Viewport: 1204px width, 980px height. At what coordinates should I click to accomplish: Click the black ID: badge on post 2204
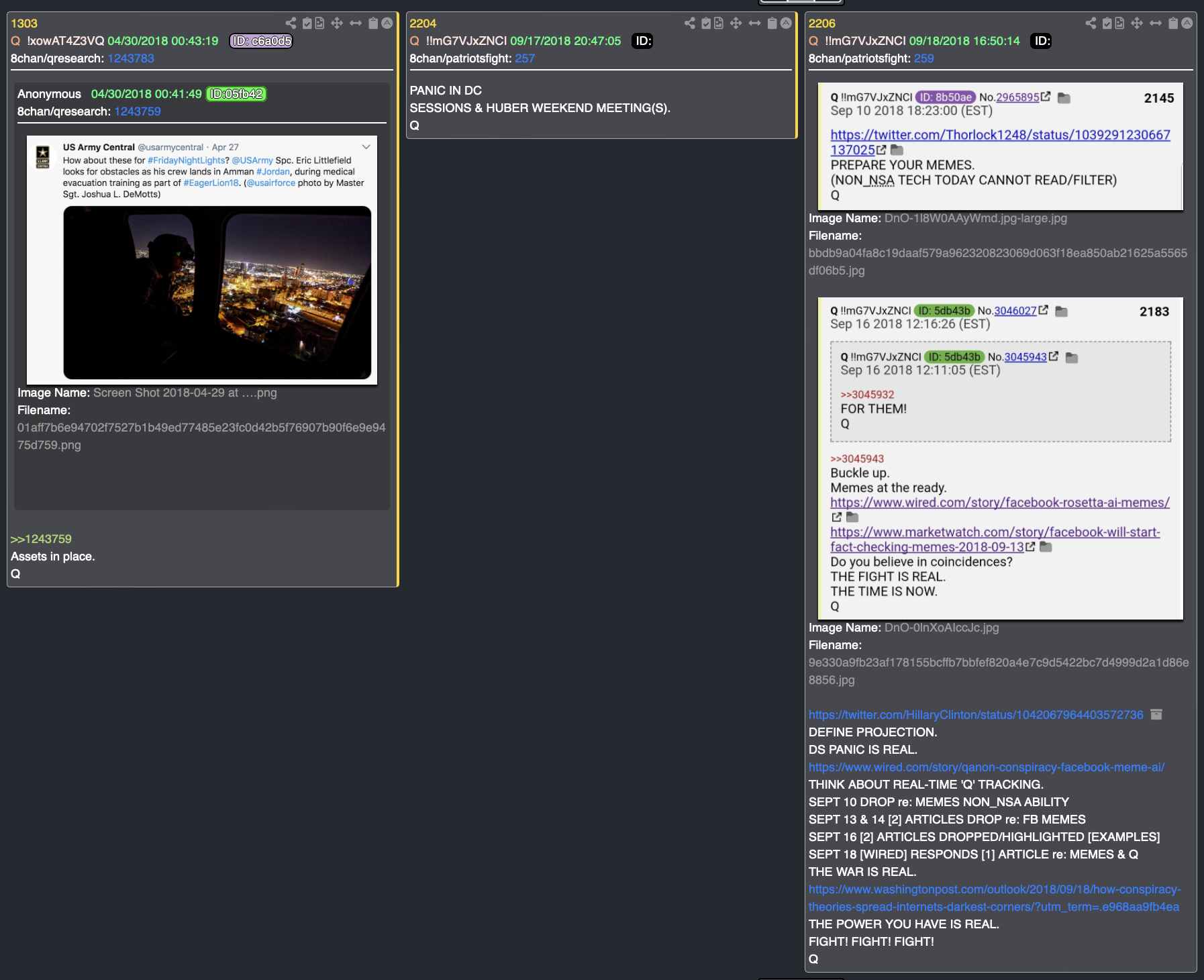click(643, 41)
